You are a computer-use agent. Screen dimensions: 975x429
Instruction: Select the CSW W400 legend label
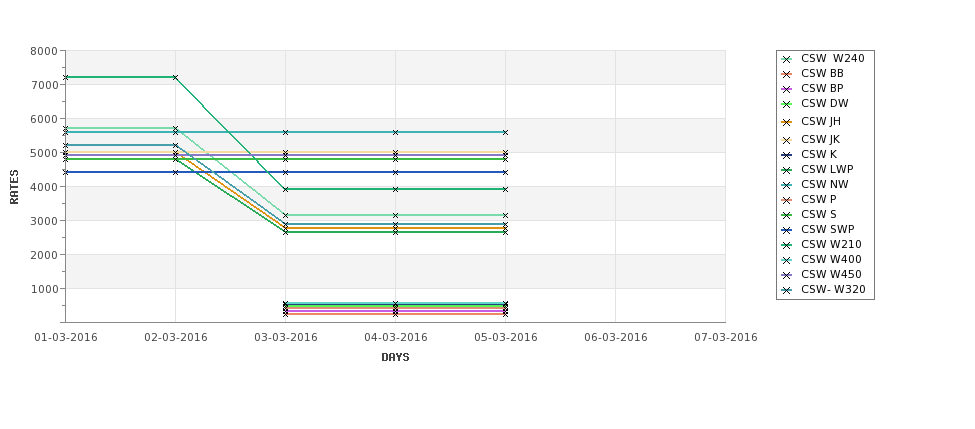pos(831,259)
